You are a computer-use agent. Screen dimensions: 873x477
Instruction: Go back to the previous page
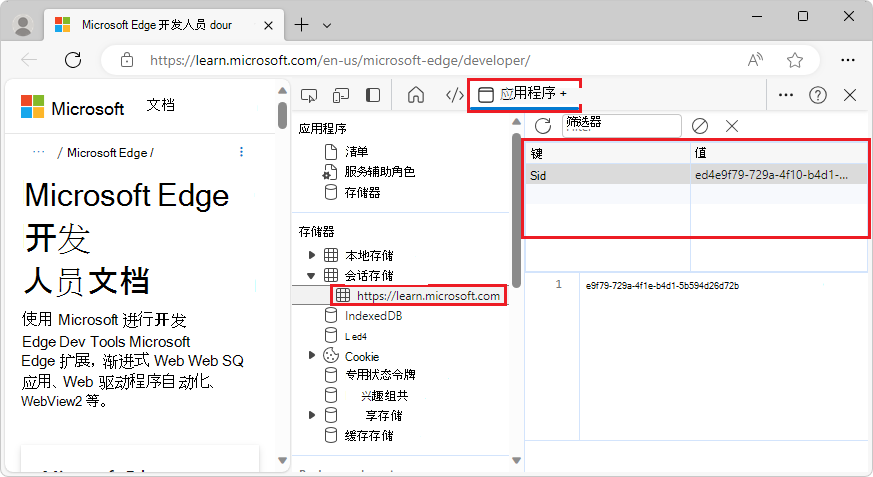(29, 60)
